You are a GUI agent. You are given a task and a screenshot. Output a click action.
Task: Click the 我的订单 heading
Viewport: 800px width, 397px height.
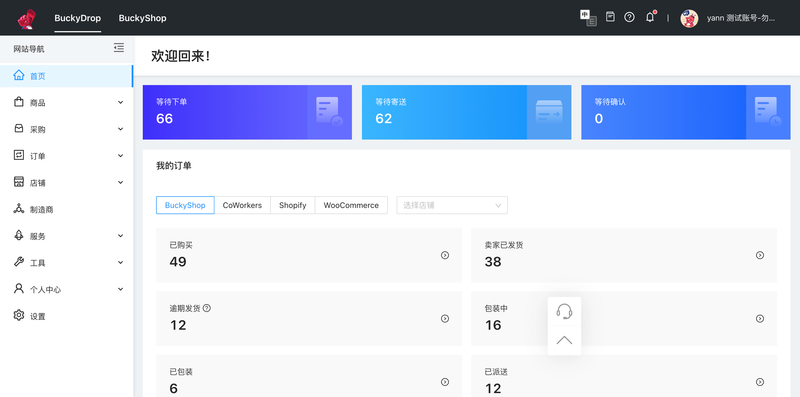point(174,166)
